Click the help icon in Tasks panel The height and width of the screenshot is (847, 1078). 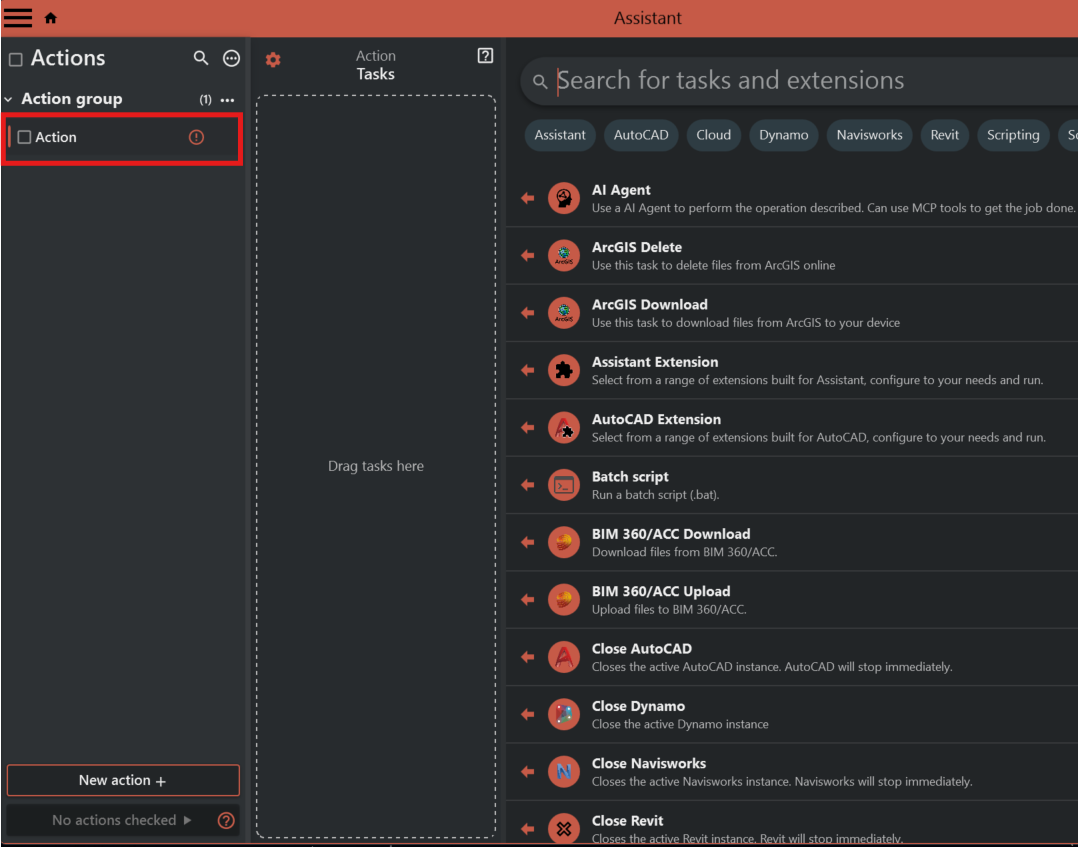coord(485,56)
